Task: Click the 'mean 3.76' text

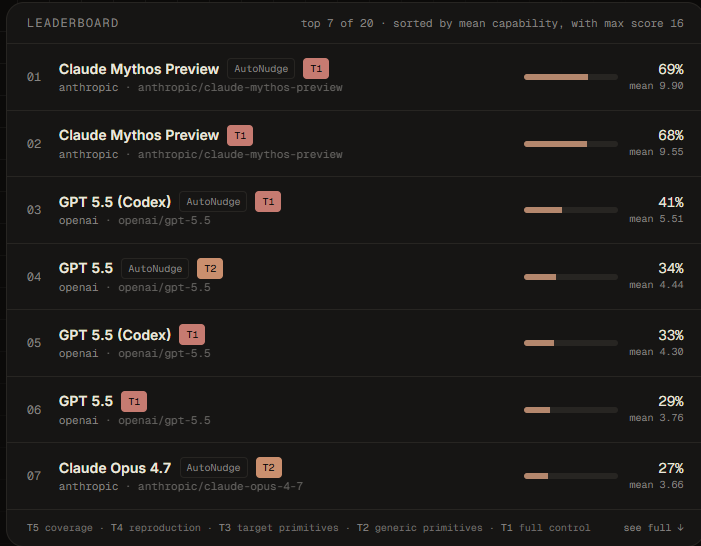Action: [656, 418]
